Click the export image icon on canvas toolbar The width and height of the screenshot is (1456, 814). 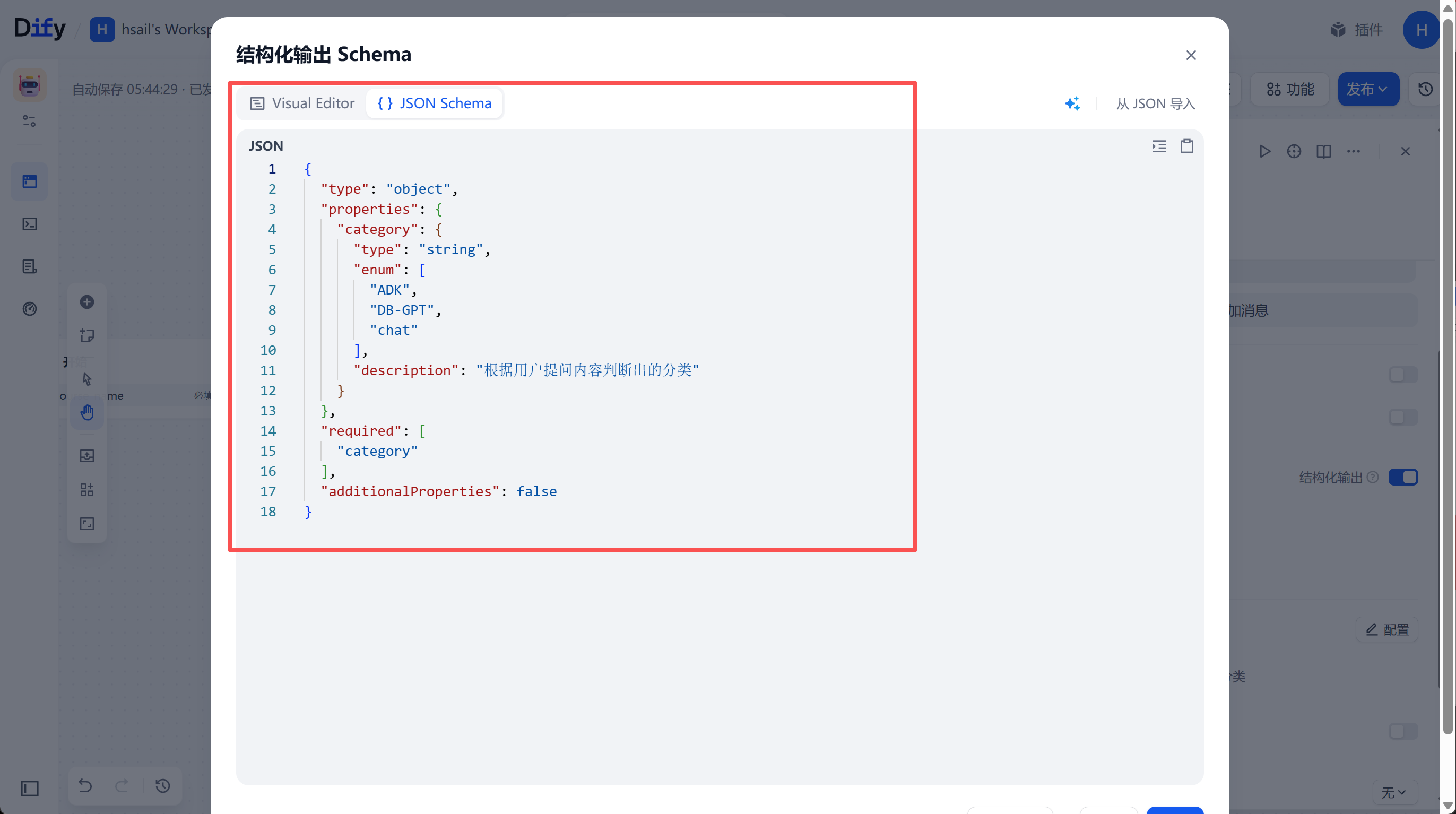point(87,456)
